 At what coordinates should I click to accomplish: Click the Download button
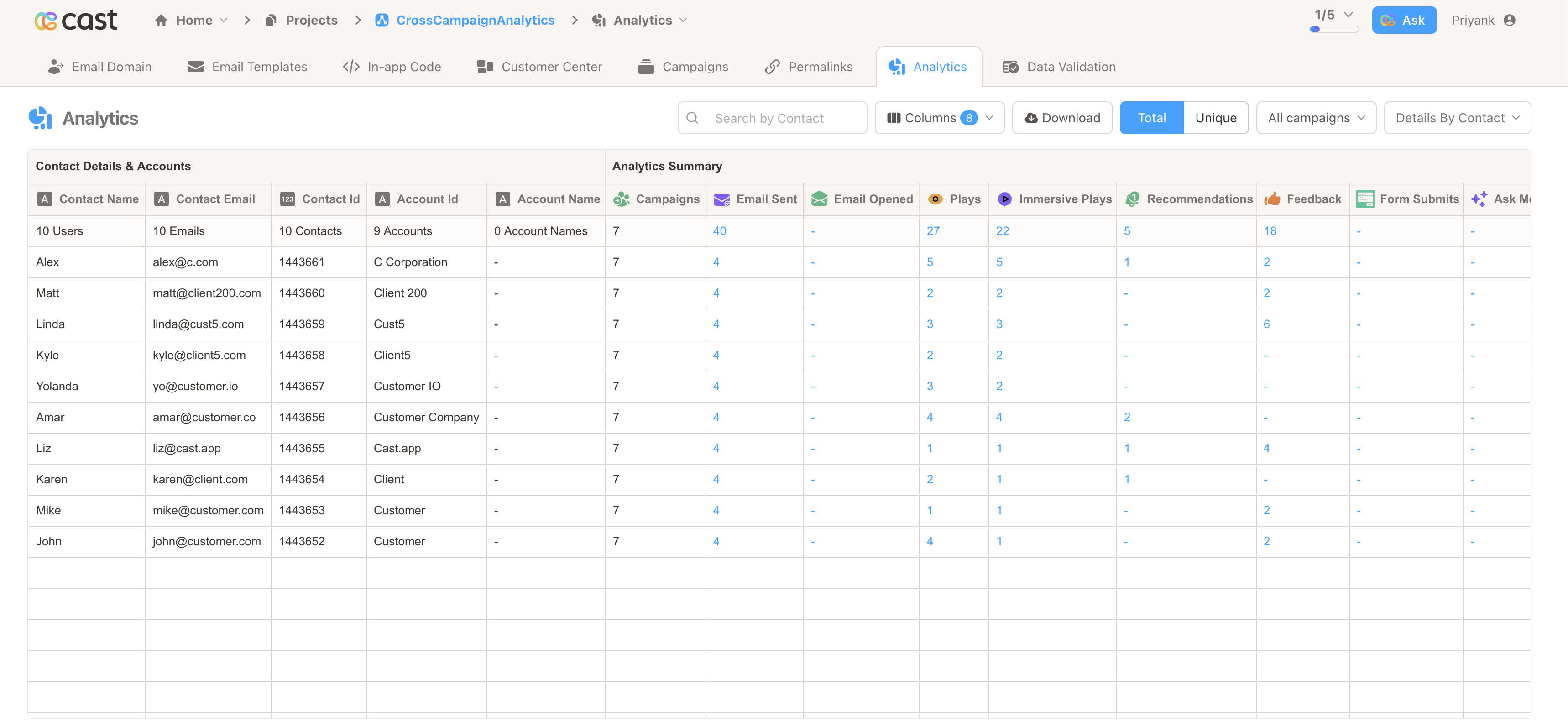click(1062, 117)
